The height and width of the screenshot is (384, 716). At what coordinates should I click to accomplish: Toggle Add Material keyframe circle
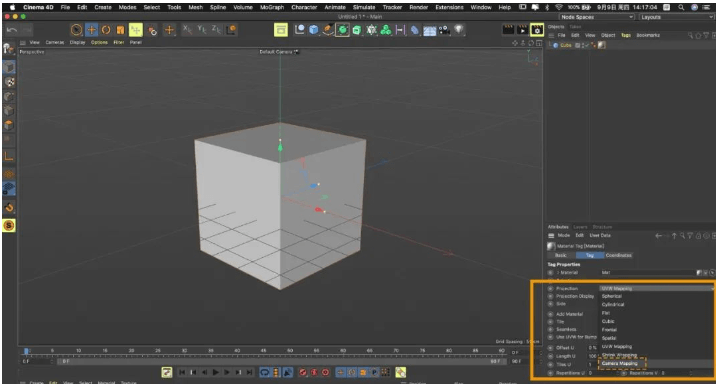tap(550, 314)
